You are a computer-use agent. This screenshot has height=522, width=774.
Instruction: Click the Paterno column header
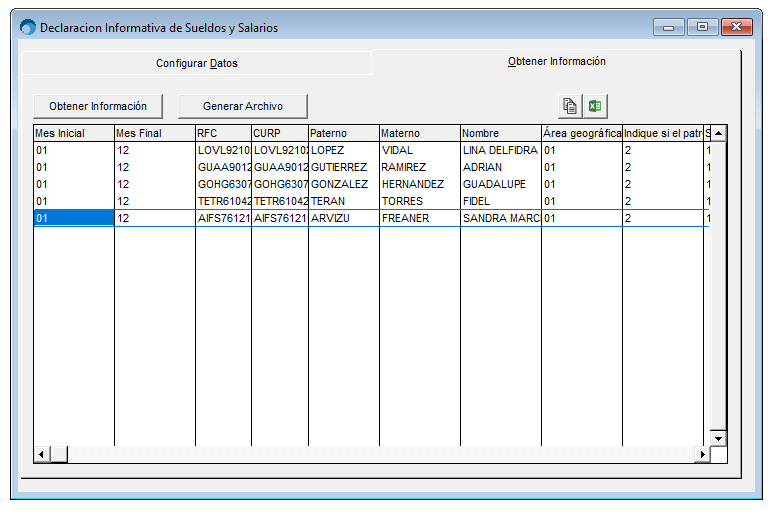point(343,133)
